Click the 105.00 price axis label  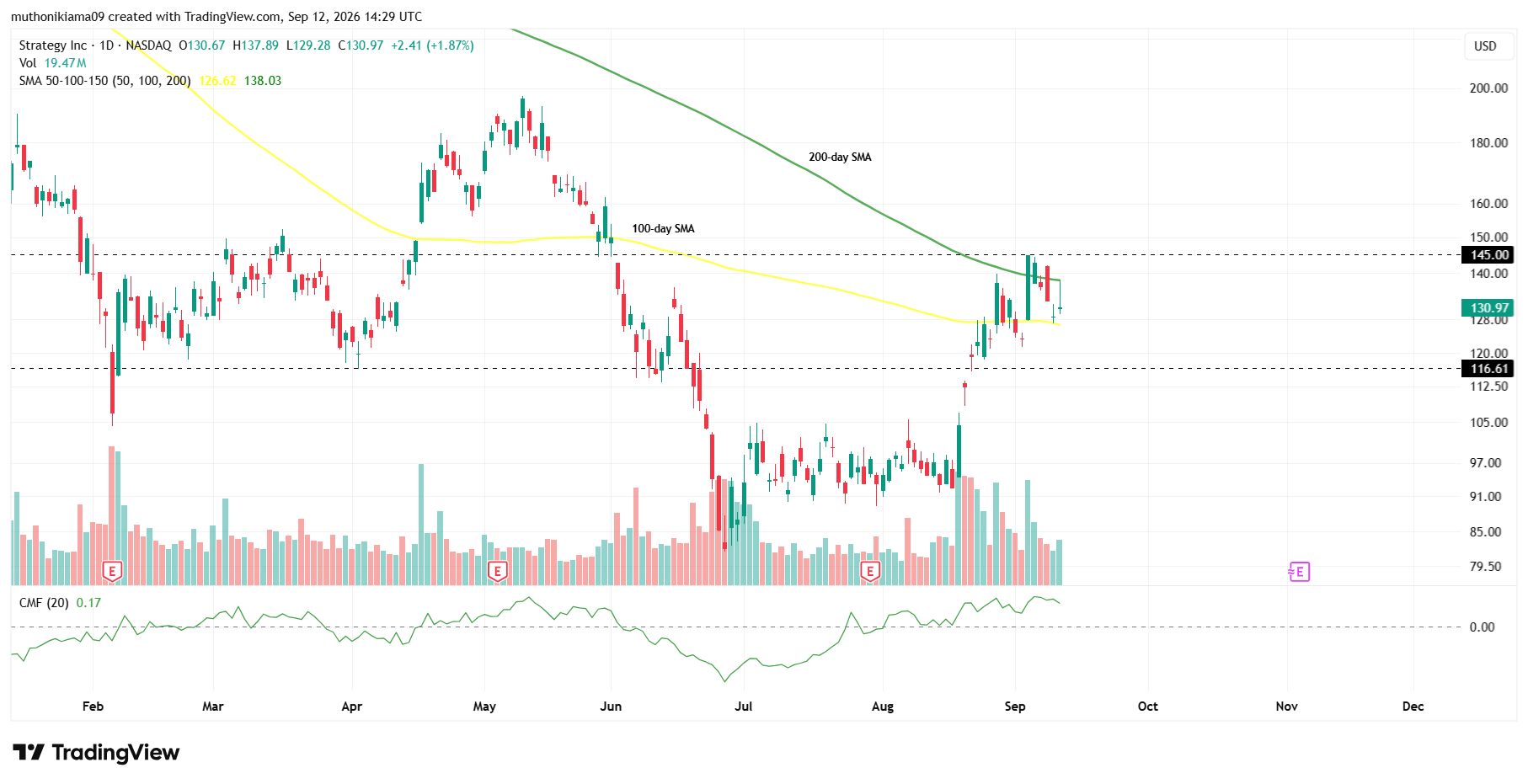click(x=1488, y=423)
